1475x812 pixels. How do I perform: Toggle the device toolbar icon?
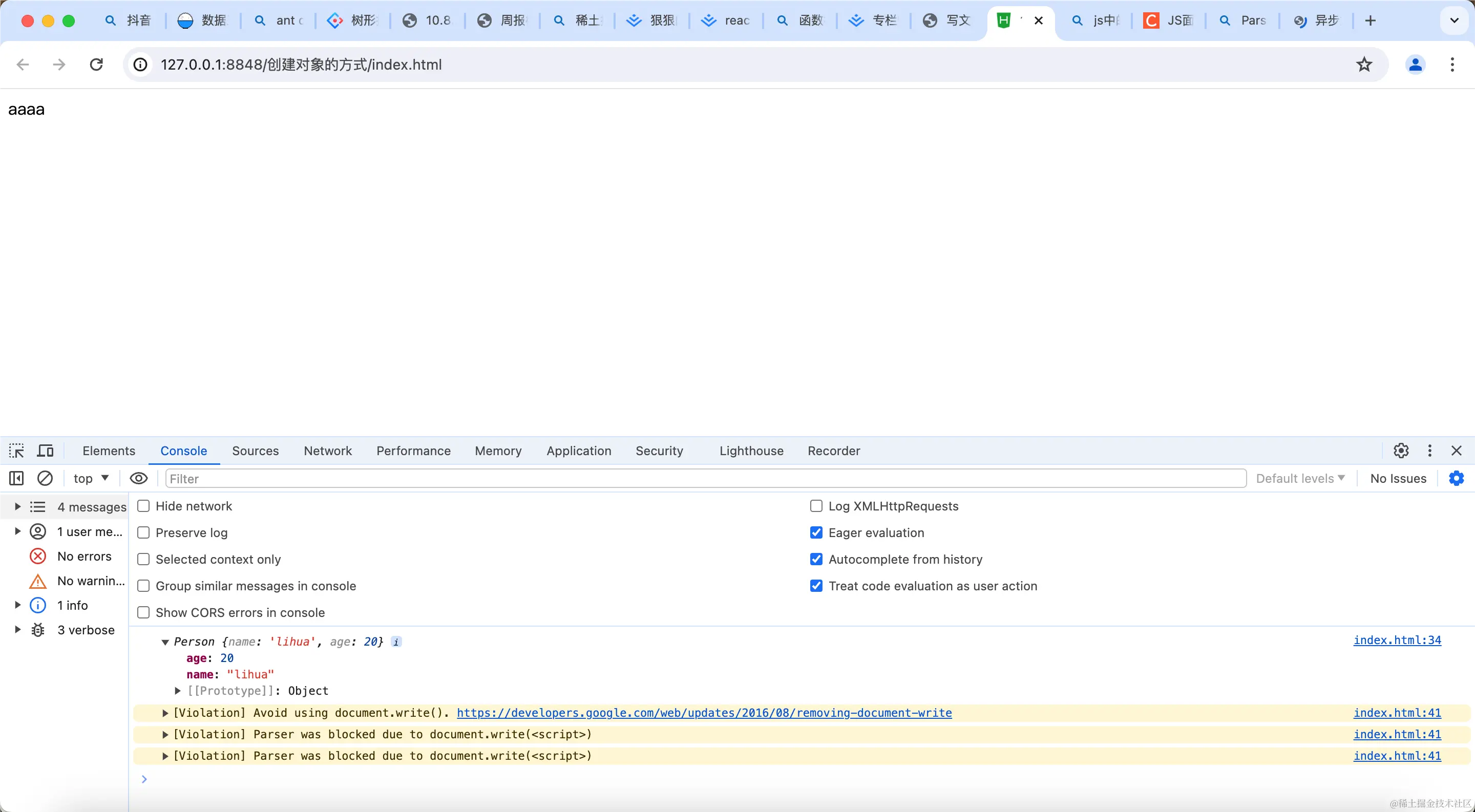coord(45,451)
